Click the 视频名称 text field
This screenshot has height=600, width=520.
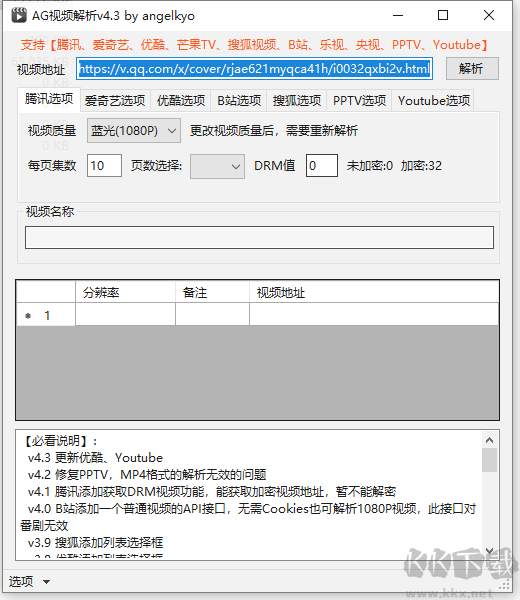(x=259, y=238)
